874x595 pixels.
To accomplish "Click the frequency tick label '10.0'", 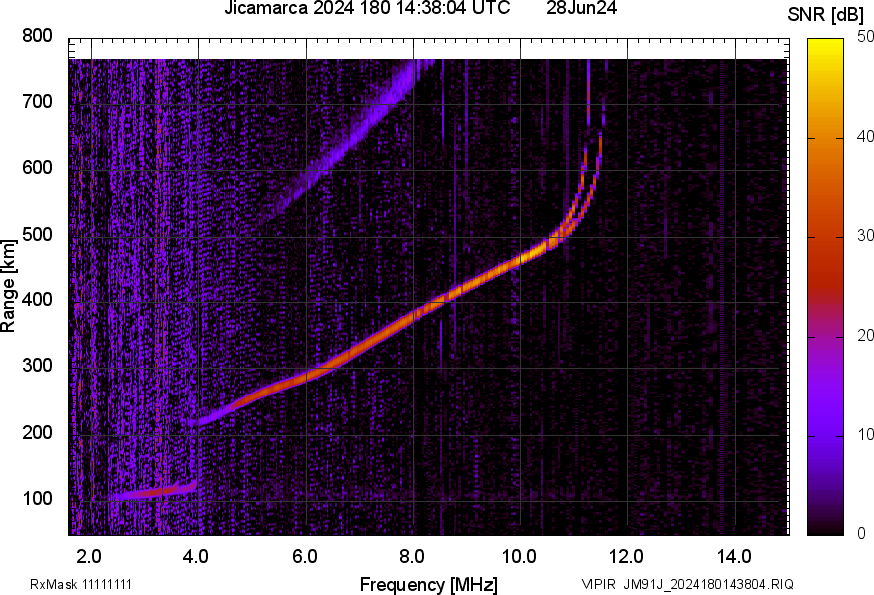I will coord(519,556).
